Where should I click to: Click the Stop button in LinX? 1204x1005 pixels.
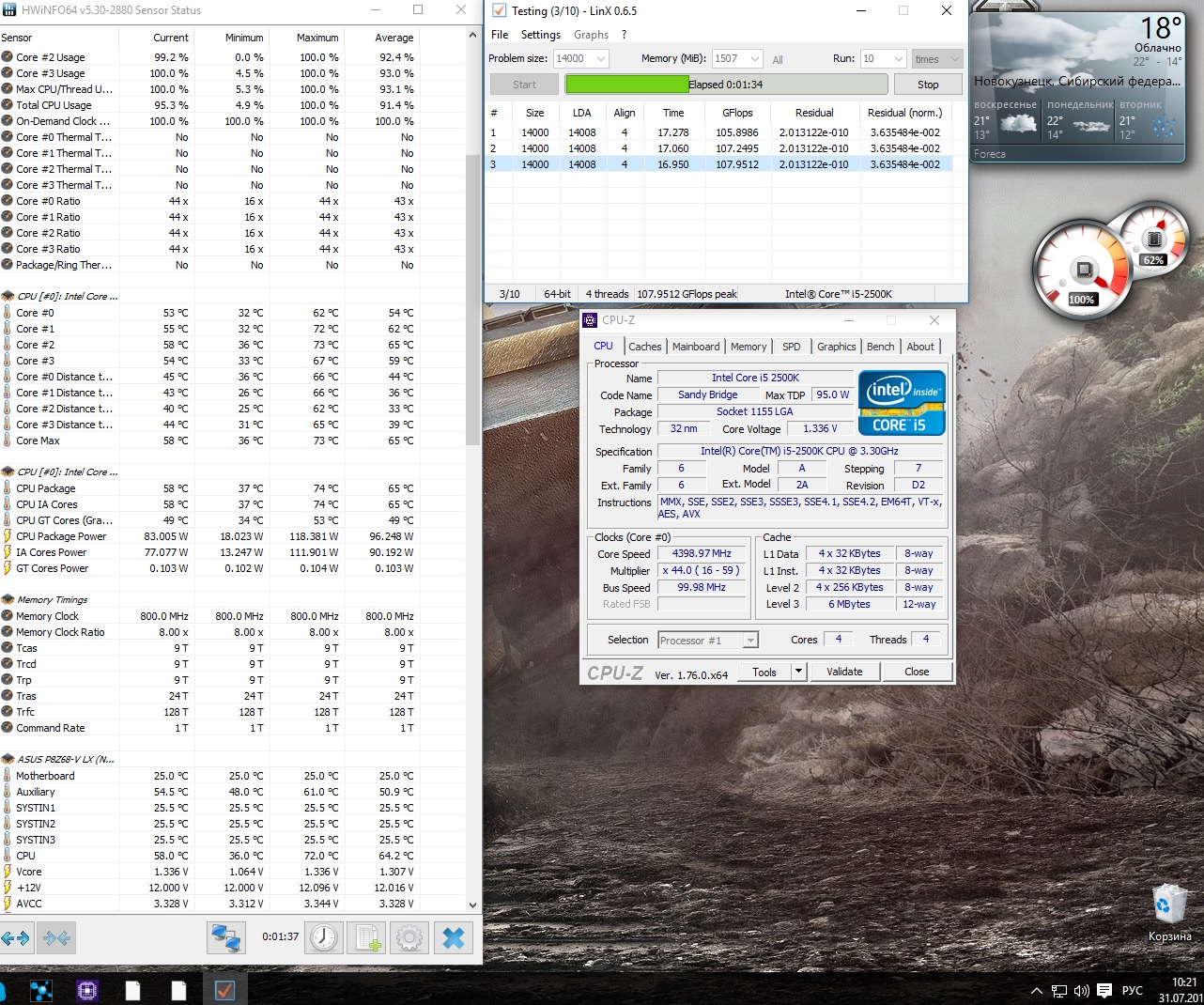(x=928, y=85)
